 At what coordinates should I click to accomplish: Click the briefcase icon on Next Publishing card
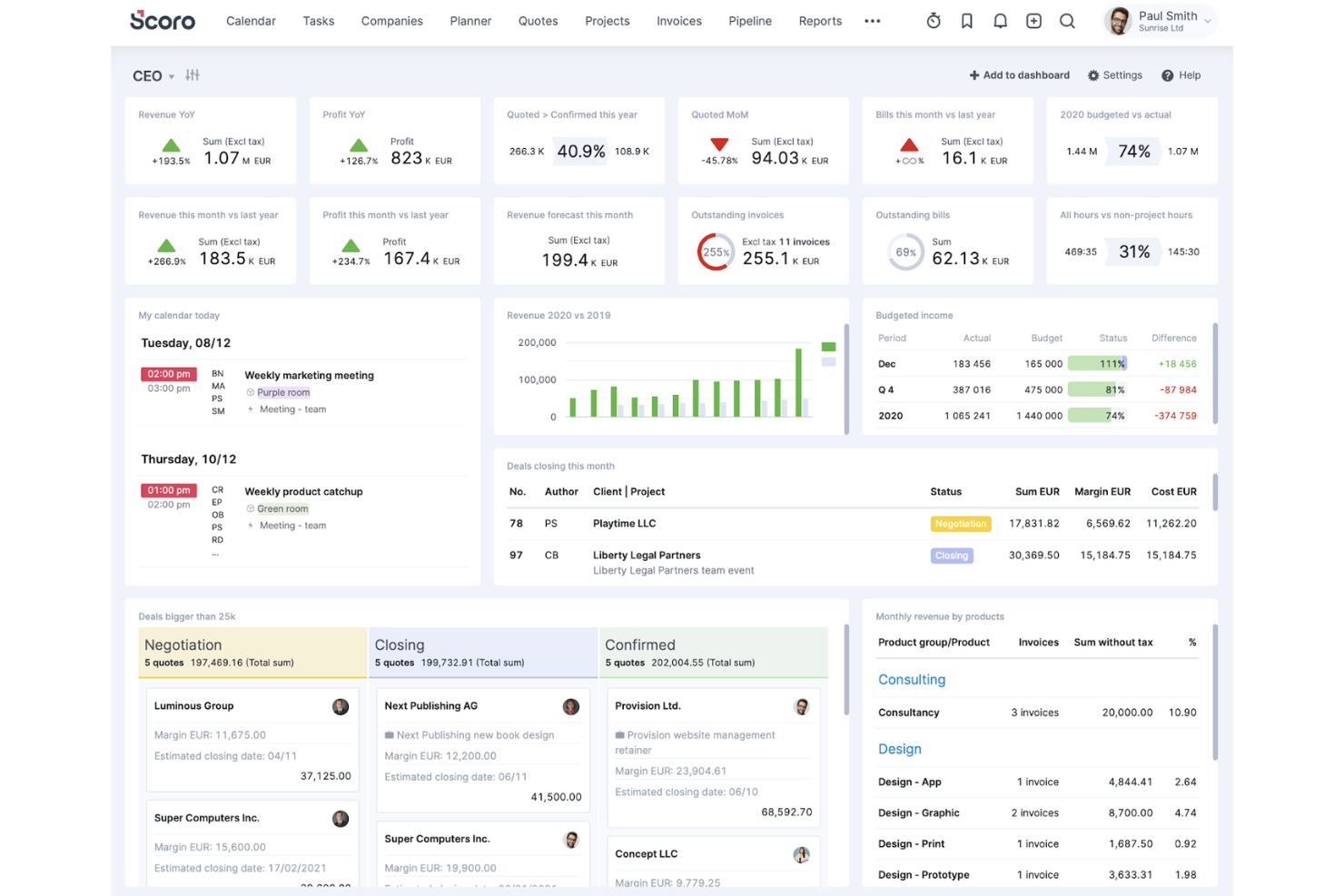click(x=391, y=734)
